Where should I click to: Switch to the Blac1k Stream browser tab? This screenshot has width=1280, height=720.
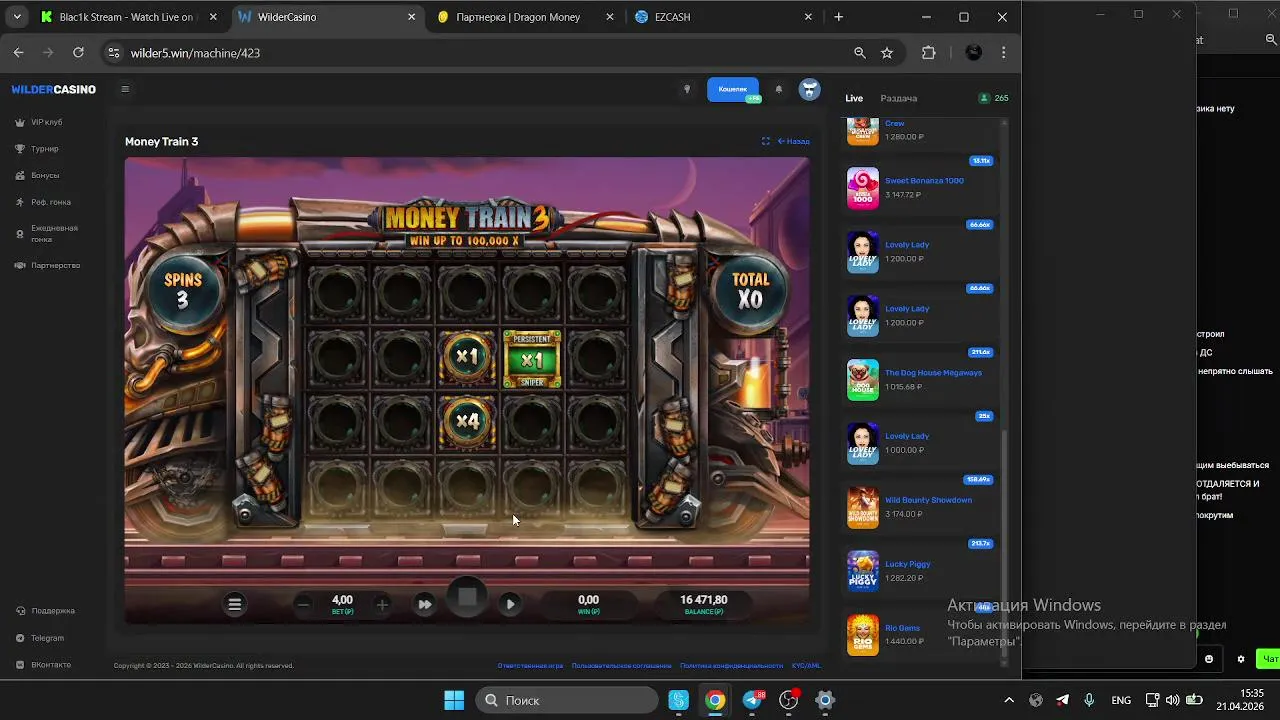pos(128,17)
